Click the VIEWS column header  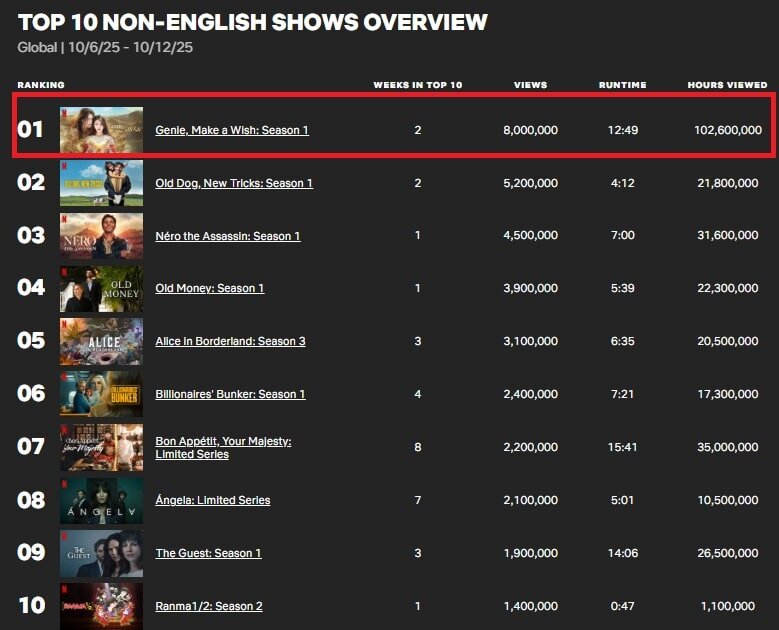point(531,85)
